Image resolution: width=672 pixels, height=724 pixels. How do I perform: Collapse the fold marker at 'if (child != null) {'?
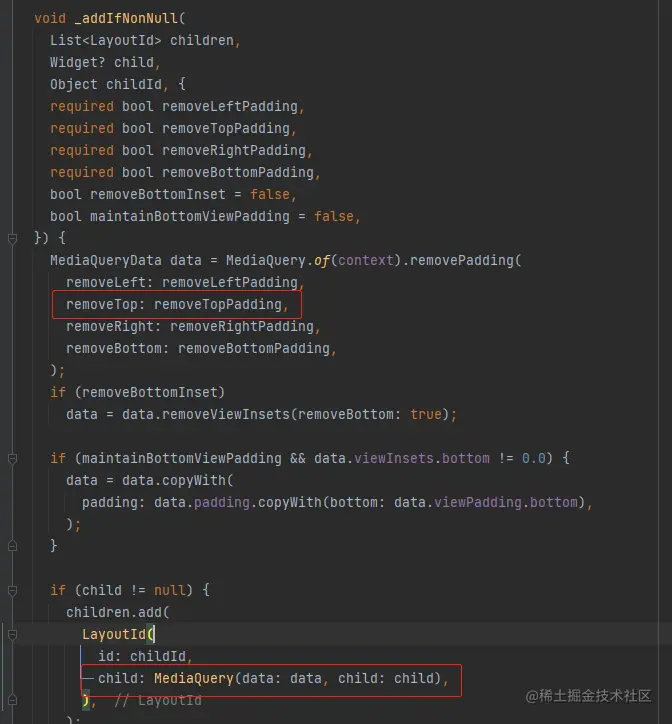click(12, 591)
